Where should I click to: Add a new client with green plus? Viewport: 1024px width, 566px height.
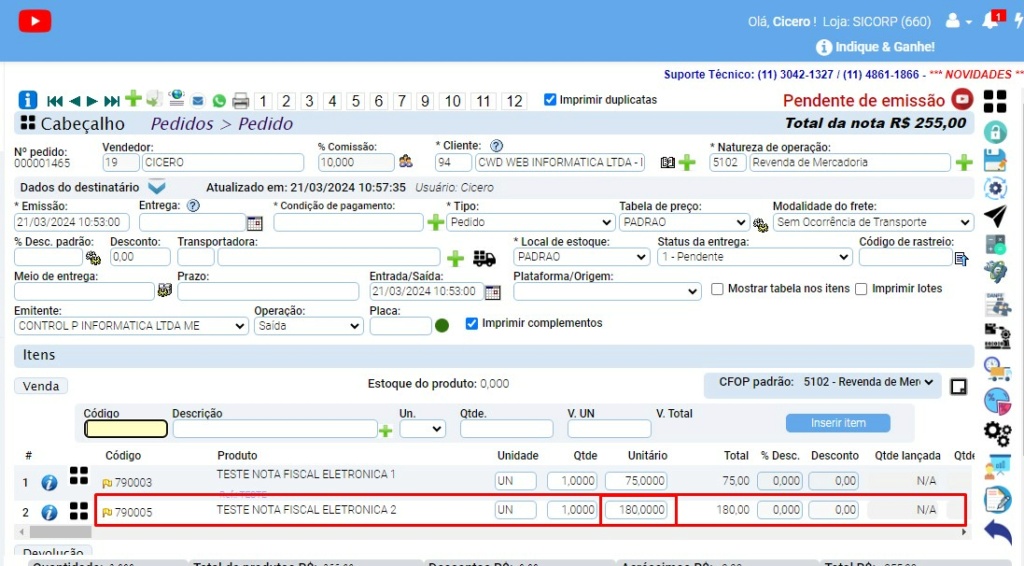point(686,163)
